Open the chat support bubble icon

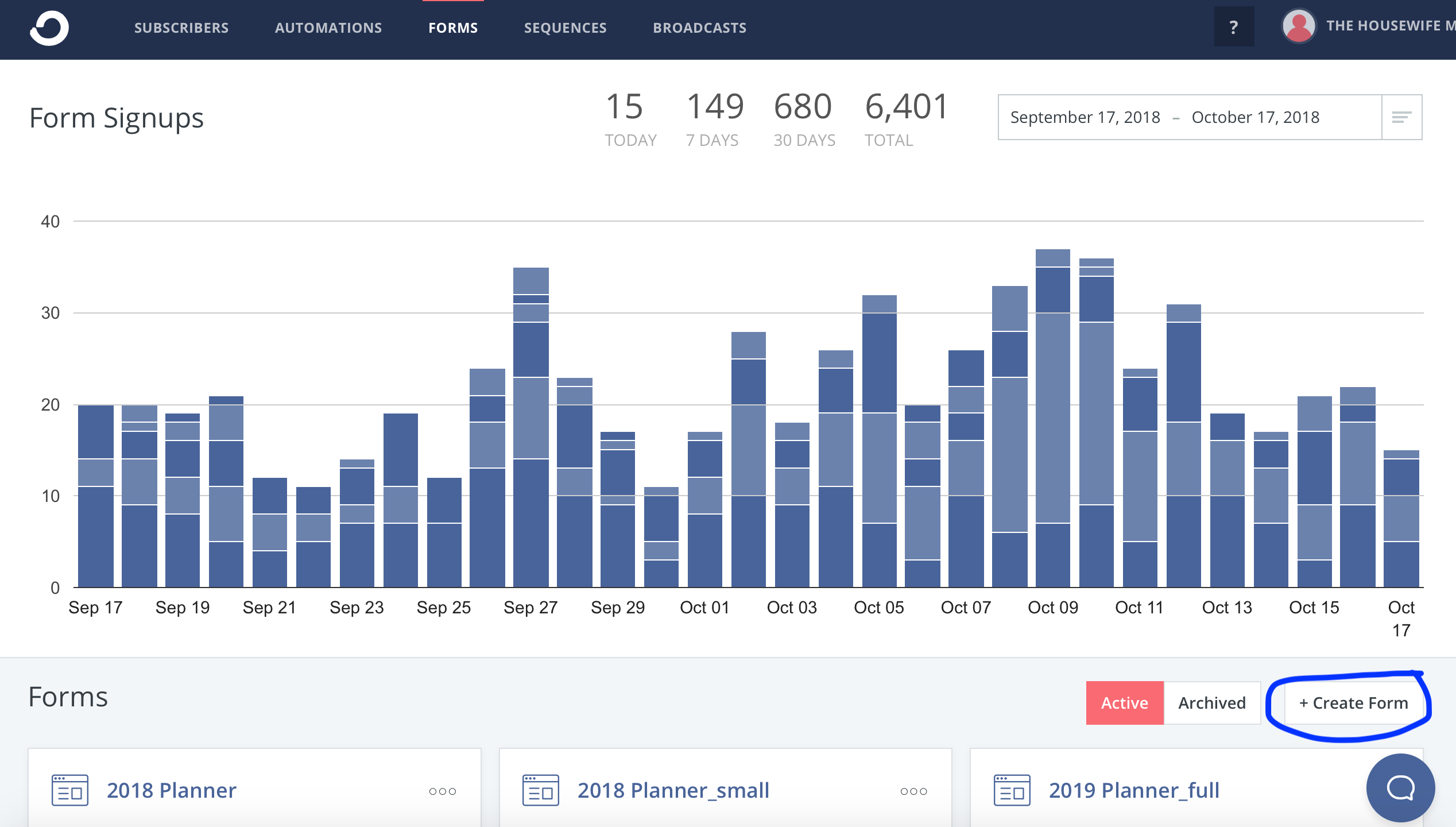pos(1400,787)
